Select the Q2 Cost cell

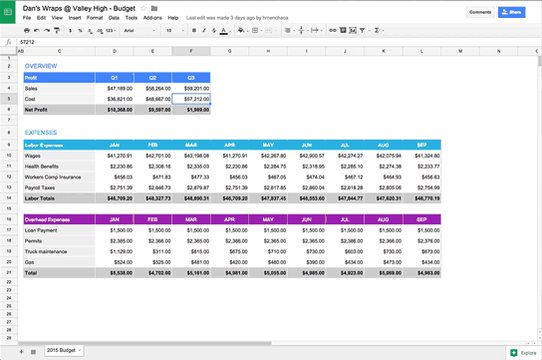pyautogui.click(x=152, y=99)
